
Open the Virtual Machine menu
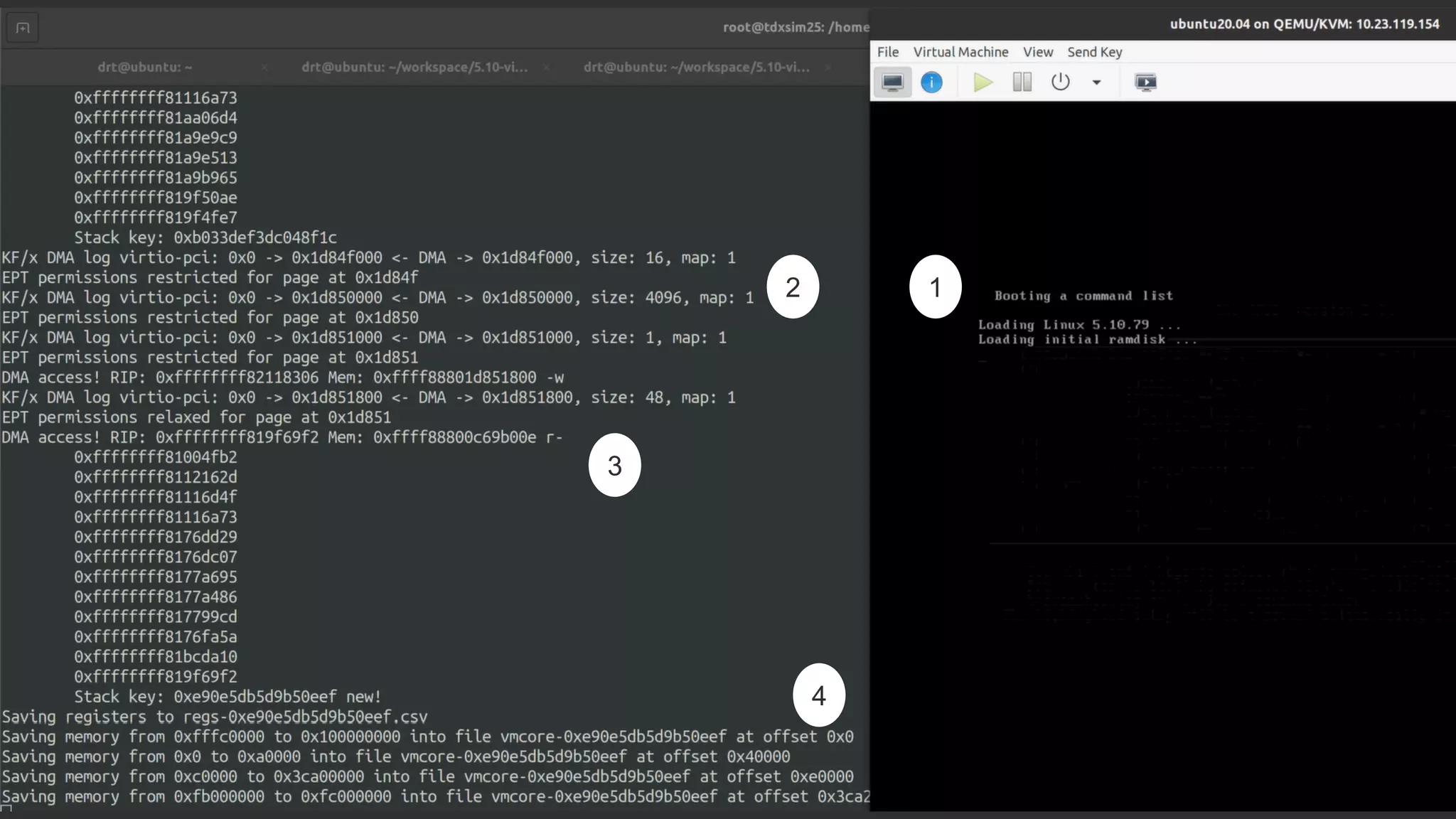point(960,52)
